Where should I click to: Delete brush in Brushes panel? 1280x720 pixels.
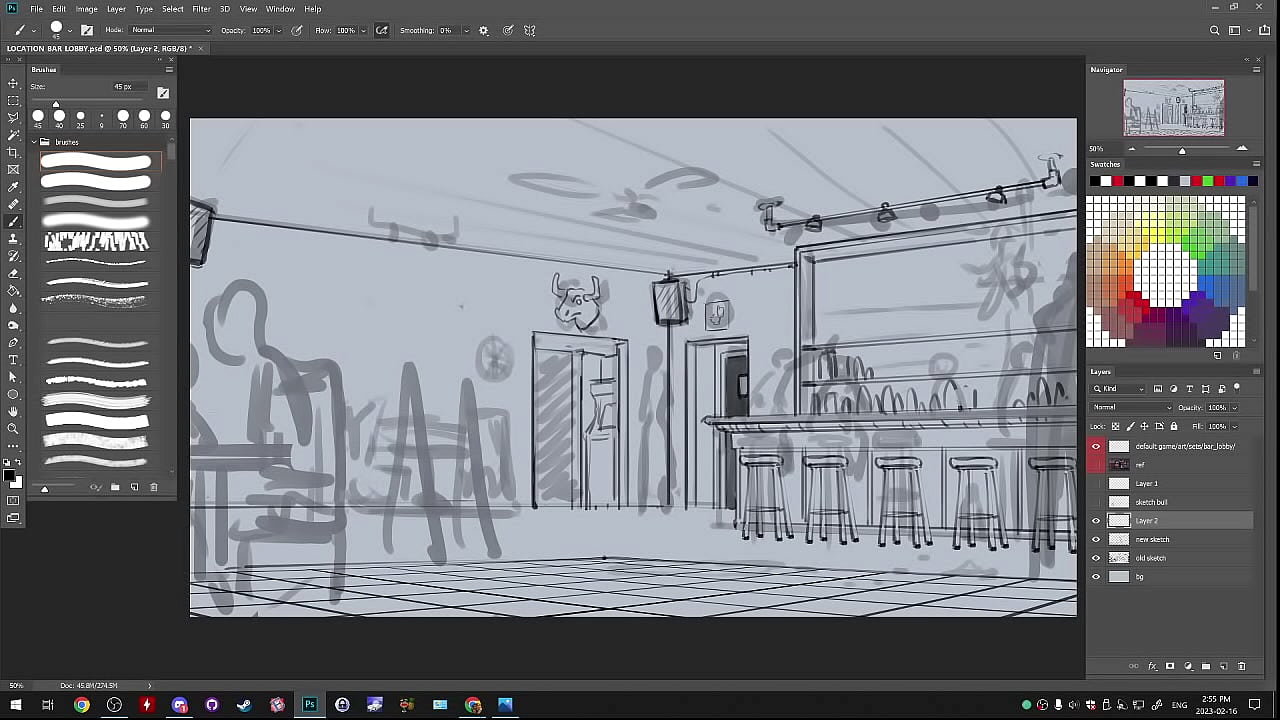[153, 487]
